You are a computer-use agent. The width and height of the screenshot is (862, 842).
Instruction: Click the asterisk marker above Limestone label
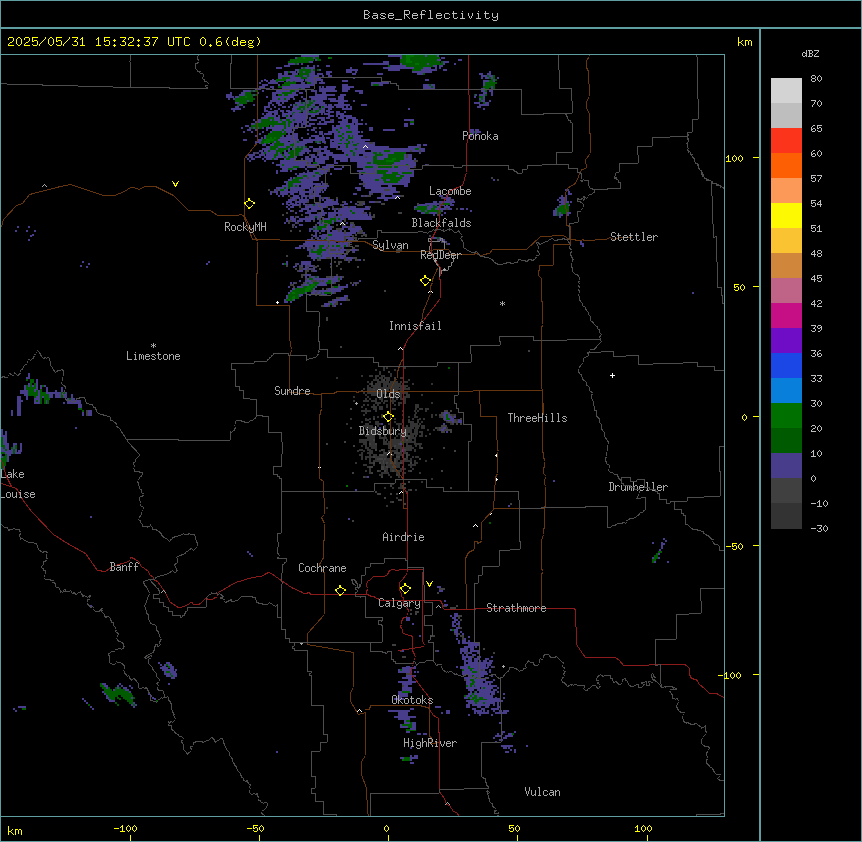coord(153,346)
